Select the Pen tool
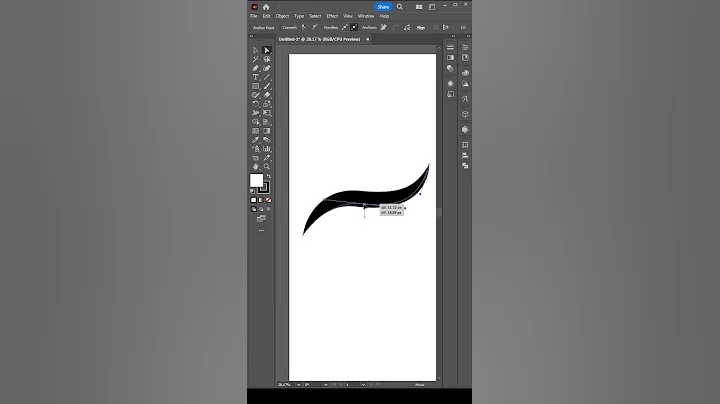Image resolution: width=720 pixels, height=404 pixels. [x=256, y=68]
